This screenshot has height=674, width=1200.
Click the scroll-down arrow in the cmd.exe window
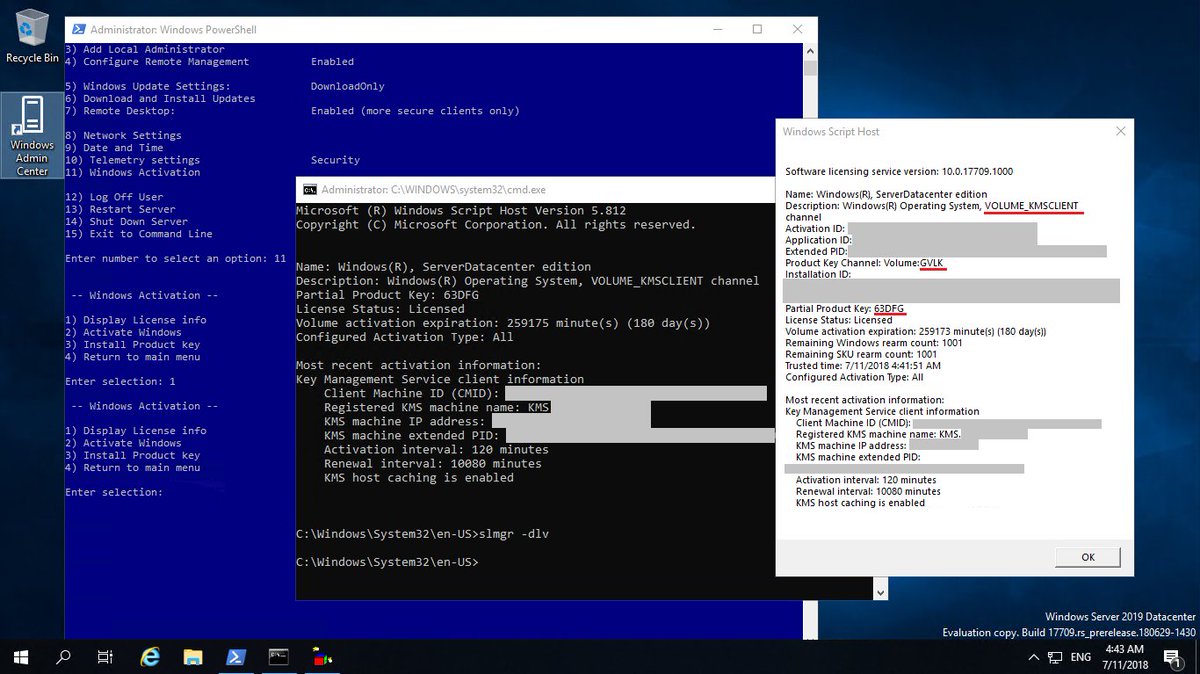coord(881,592)
